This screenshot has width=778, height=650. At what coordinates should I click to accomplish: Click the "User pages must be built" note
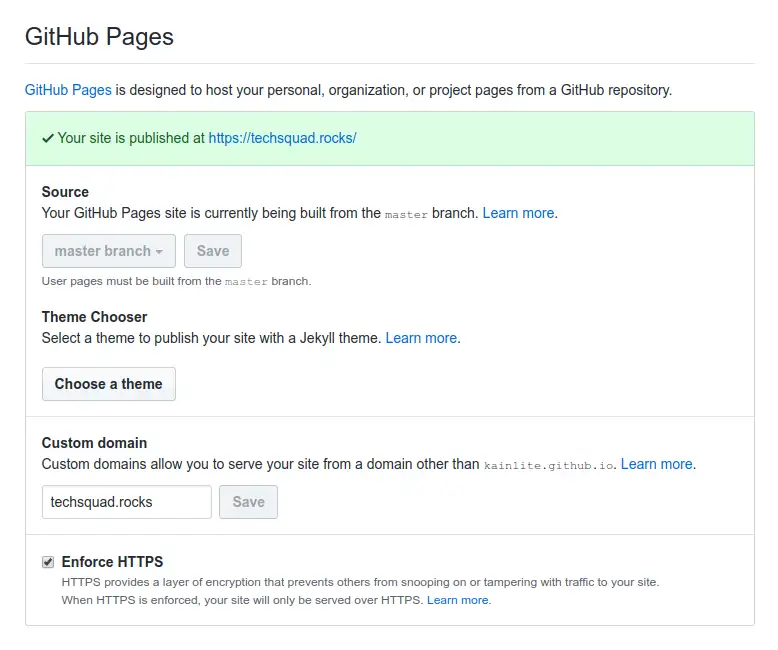click(x=176, y=281)
